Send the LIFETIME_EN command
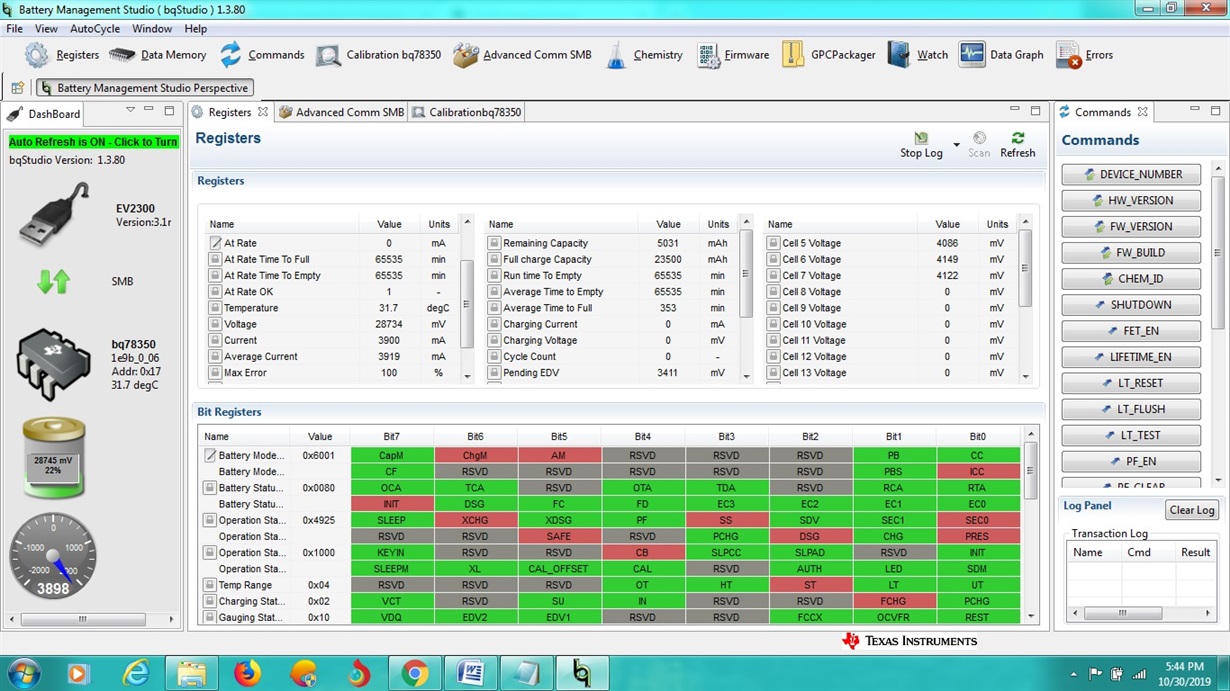 coord(1131,356)
